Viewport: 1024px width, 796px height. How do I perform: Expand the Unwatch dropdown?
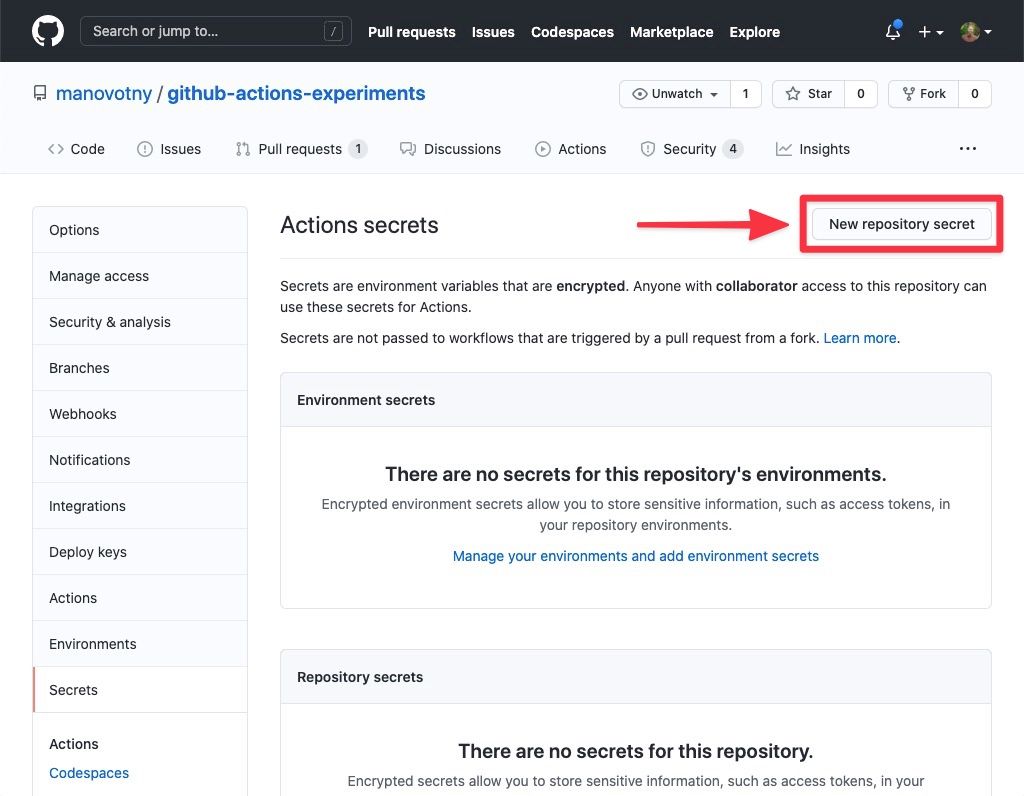(x=675, y=94)
